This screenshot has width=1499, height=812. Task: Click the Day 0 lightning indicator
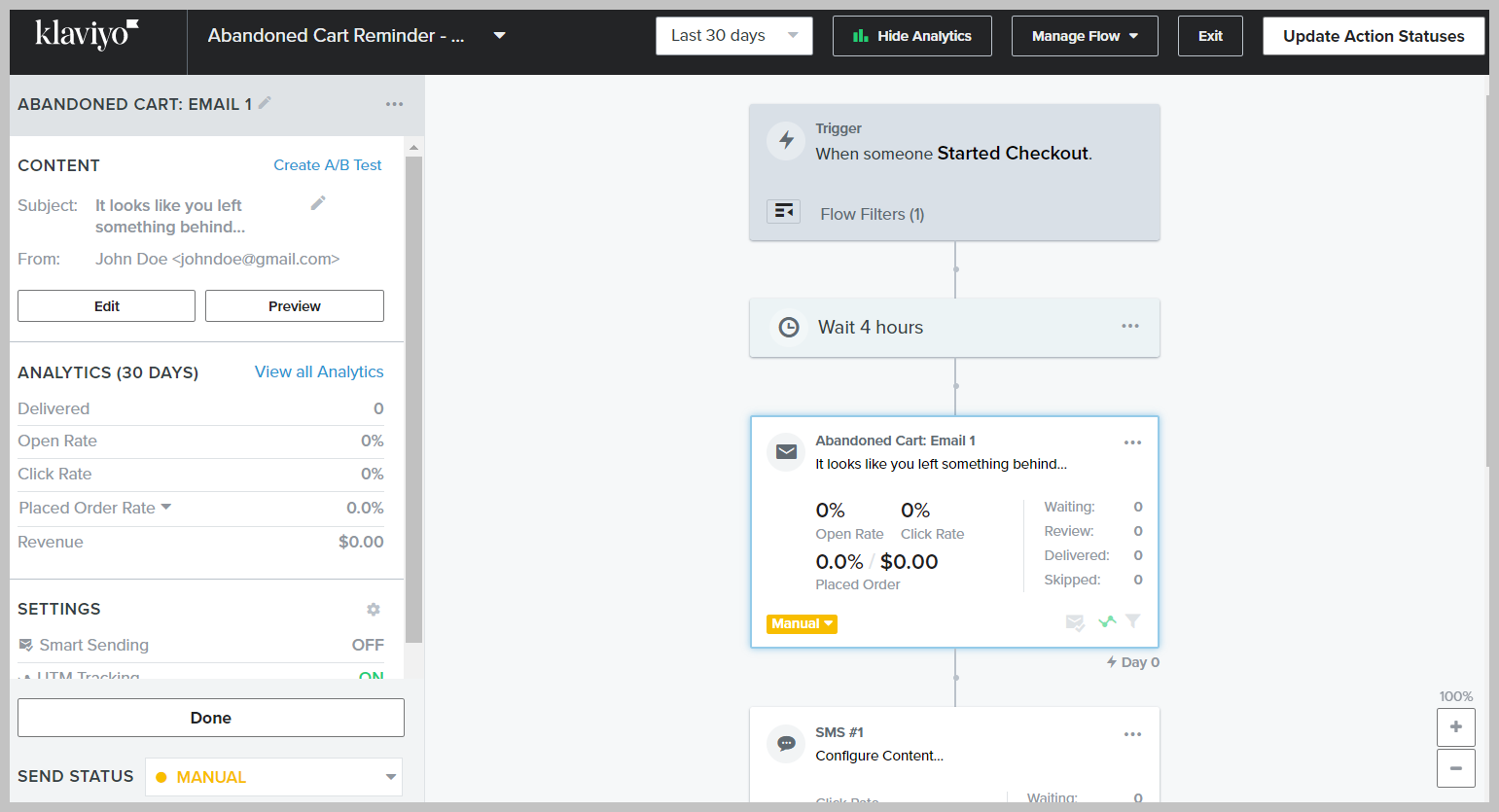click(1133, 662)
